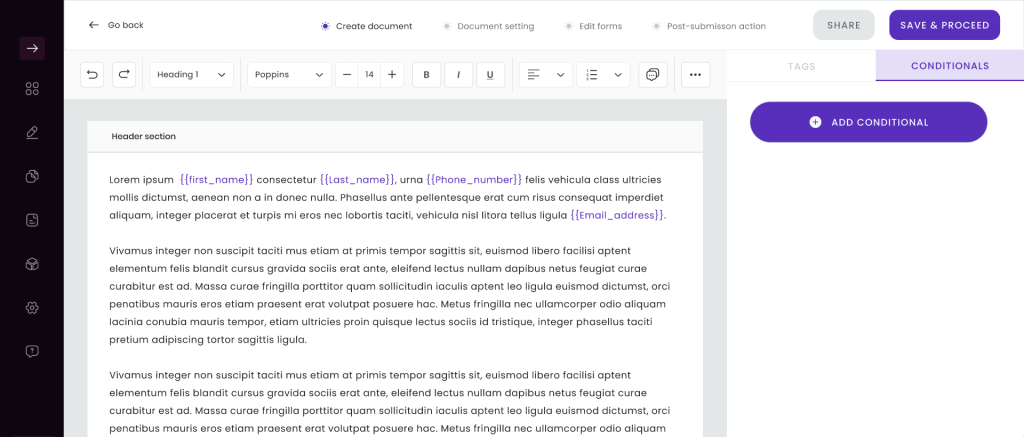Click Save & Proceed button
Image resolution: width=1024 pixels, height=437 pixels.
pyautogui.click(x=944, y=25)
